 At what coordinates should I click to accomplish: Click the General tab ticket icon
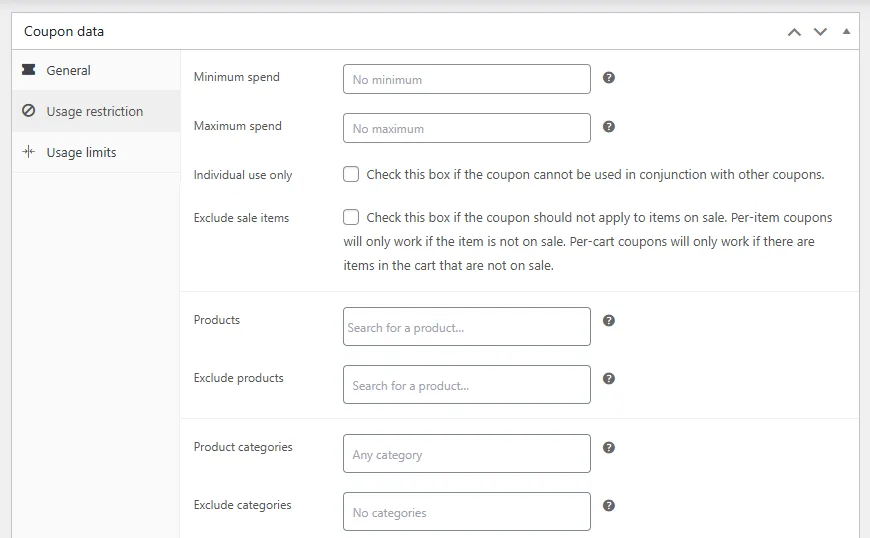(x=28, y=69)
